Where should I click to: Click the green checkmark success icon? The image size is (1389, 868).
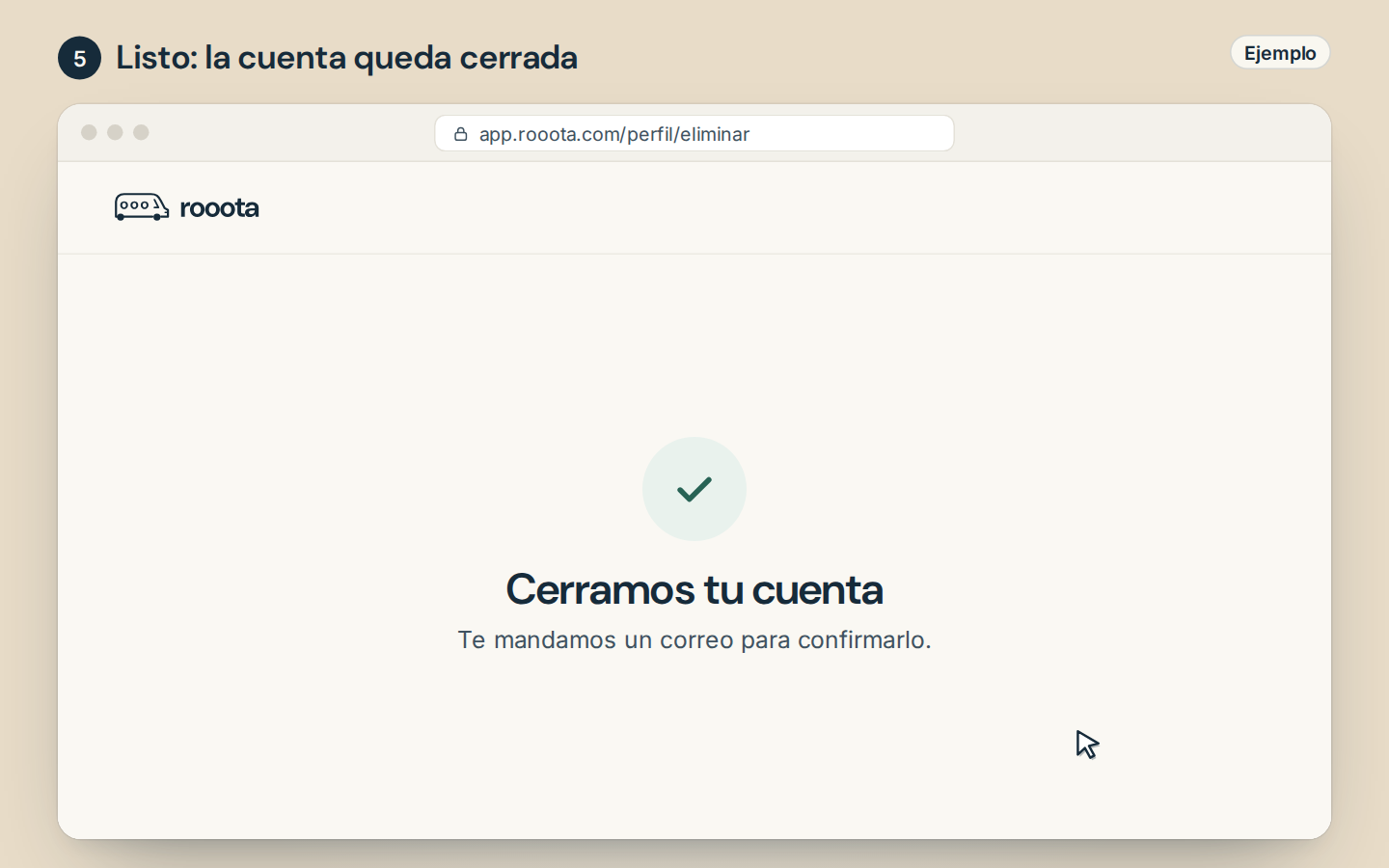pyautogui.click(x=694, y=489)
